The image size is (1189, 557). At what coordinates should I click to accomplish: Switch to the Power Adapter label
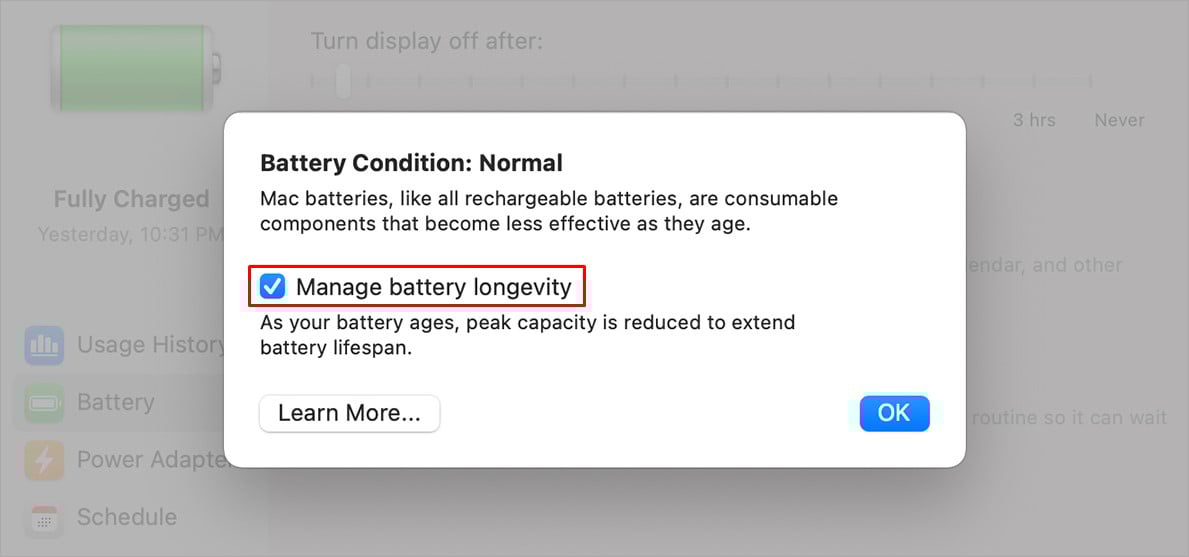click(150, 461)
